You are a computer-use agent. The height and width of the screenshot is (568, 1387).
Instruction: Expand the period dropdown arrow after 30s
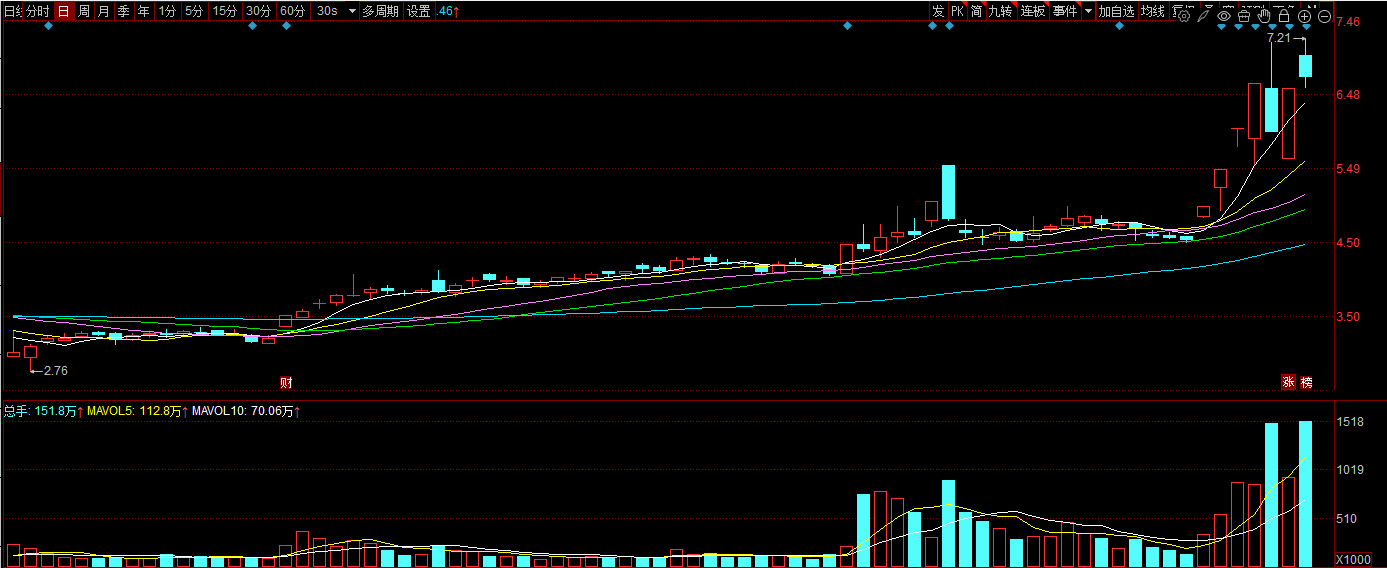[352, 12]
